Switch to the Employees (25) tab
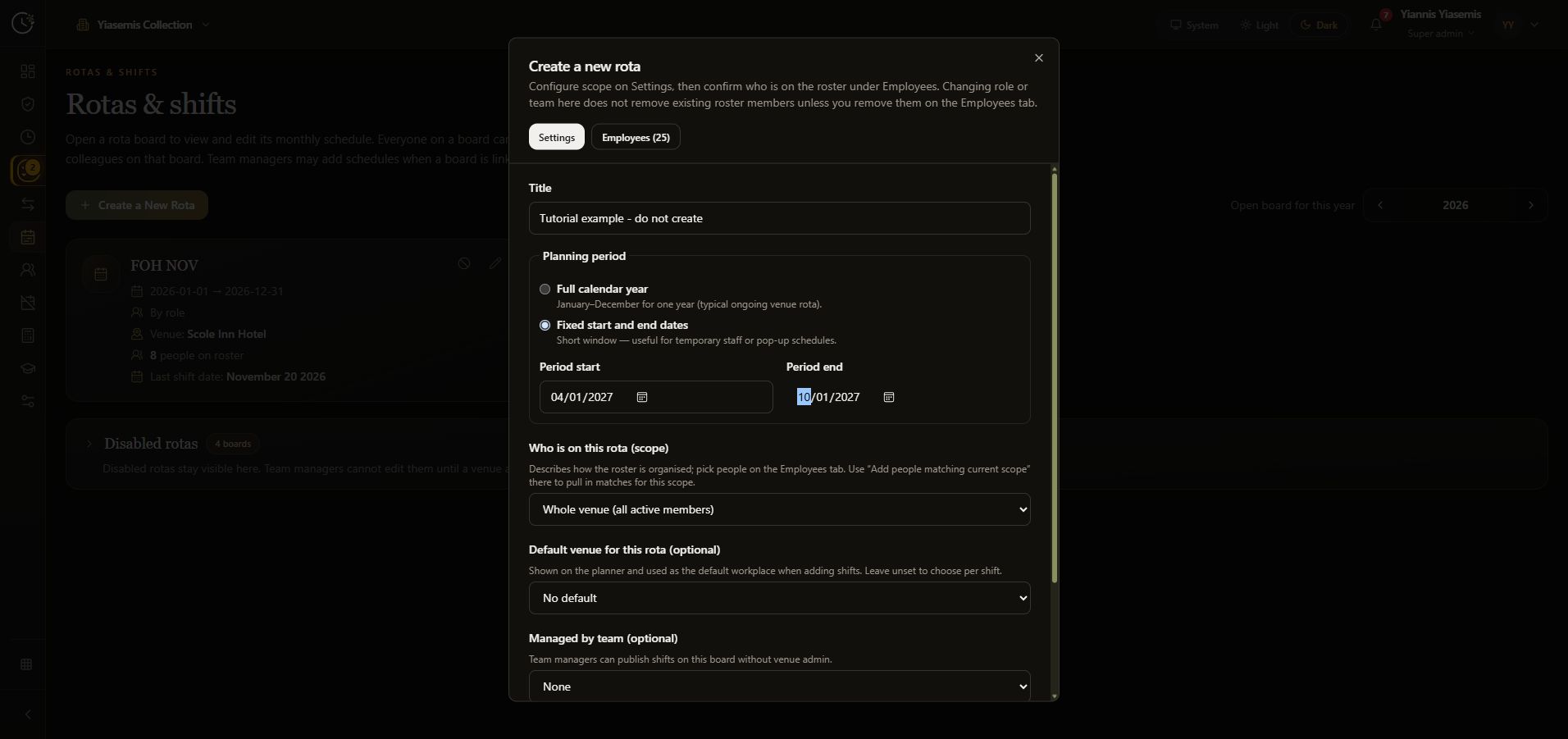 point(636,137)
